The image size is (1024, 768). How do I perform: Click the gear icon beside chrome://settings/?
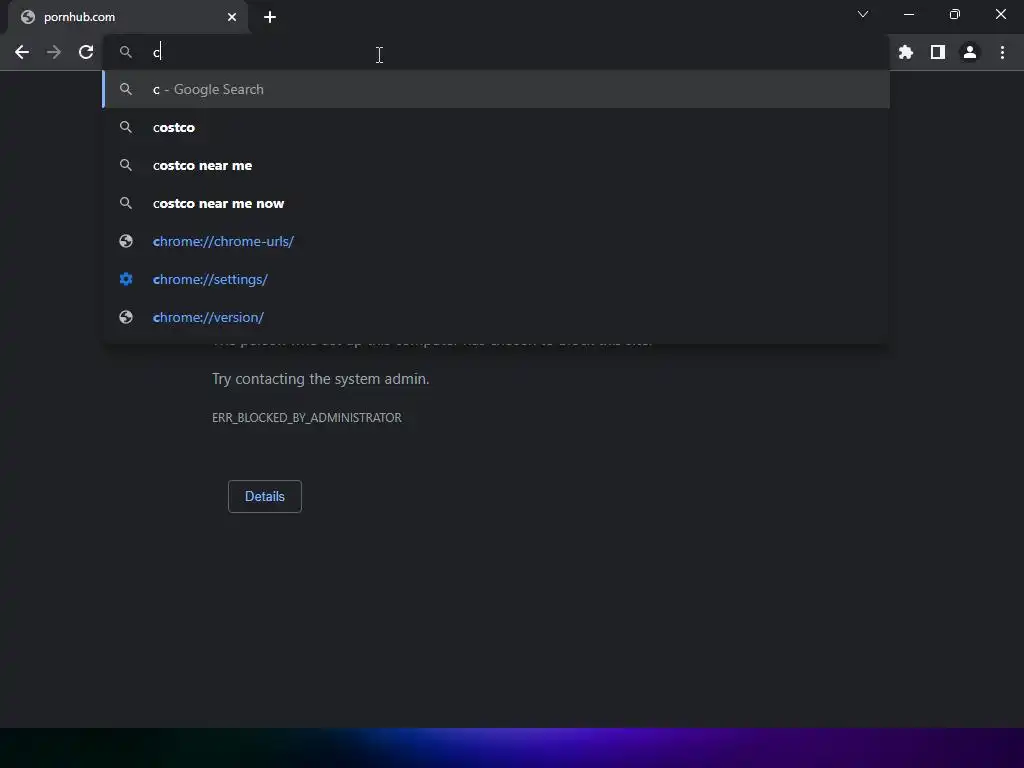126,279
